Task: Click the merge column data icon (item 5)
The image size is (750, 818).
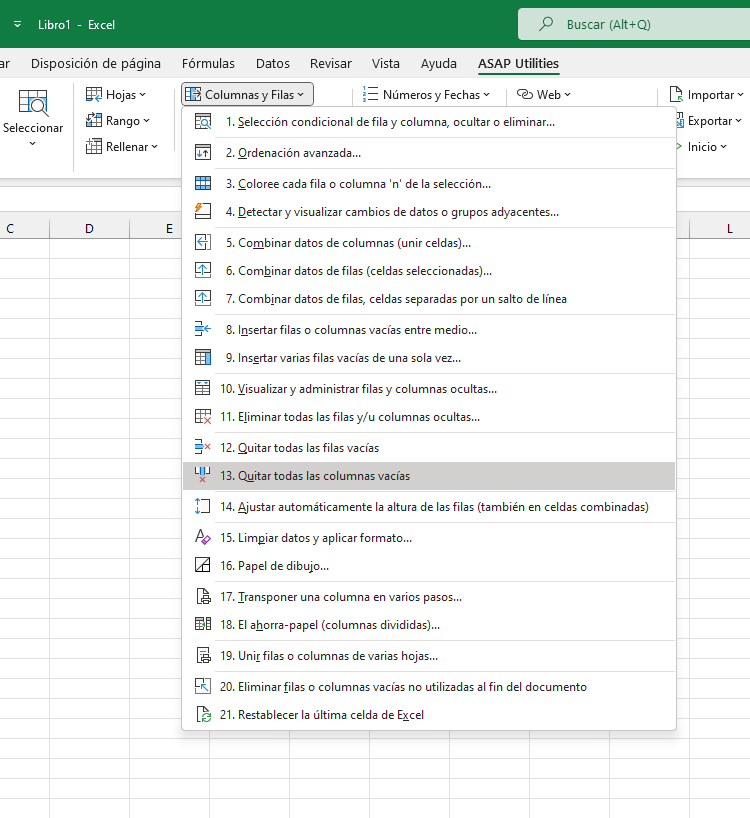Action: click(202, 242)
